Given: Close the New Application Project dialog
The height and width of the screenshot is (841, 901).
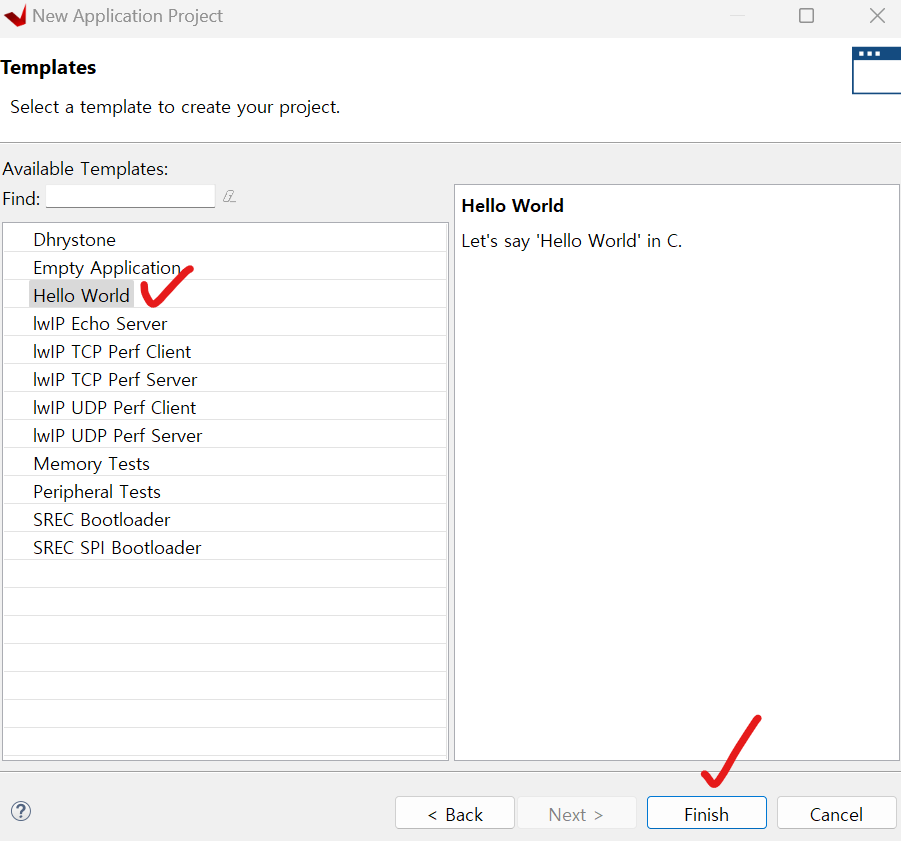Looking at the screenshot, I should pos(877,16).
